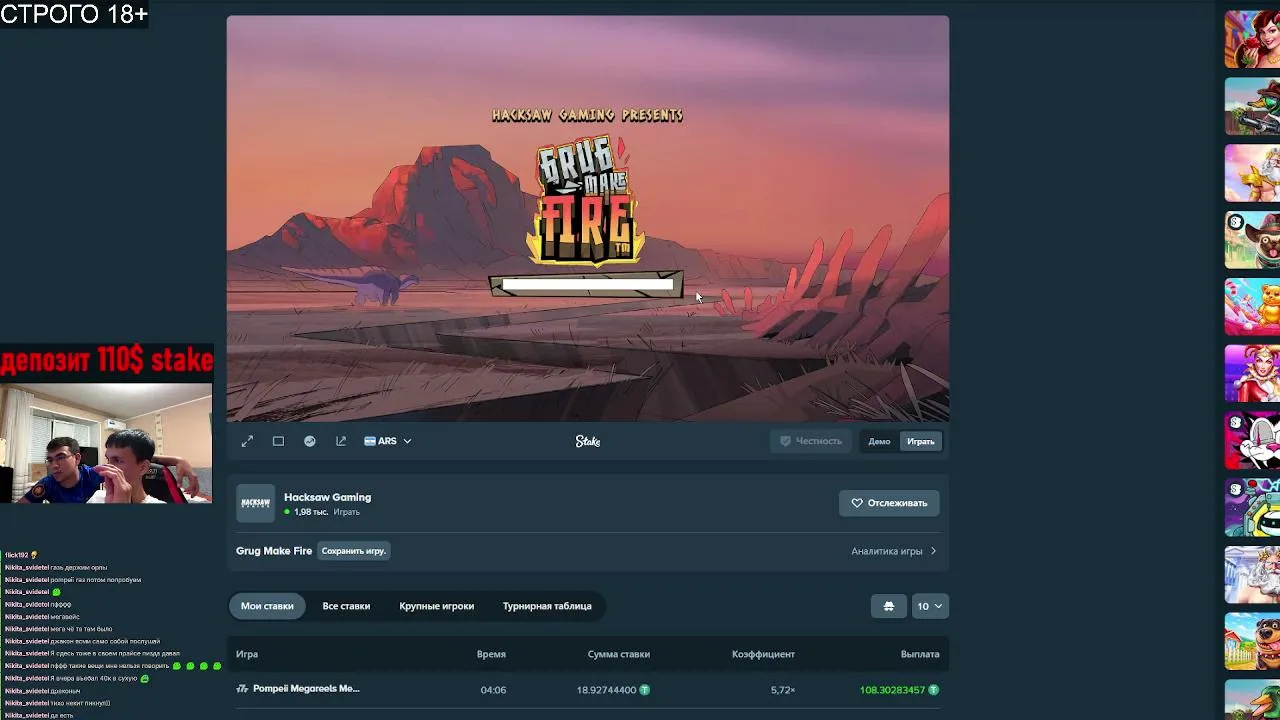Click the Grug Make Fire loading bar
Image resolution: width=1280 pixels, height=720 pixels.
[x=587, y=286]
